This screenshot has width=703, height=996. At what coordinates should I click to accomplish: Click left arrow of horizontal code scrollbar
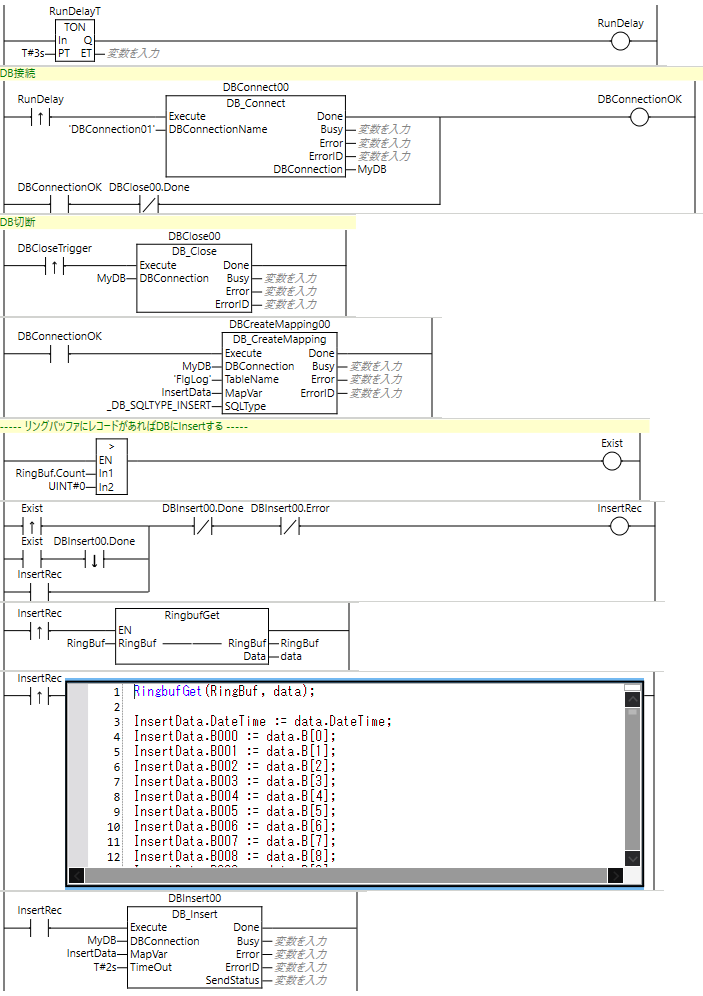[x=76, y=876]
